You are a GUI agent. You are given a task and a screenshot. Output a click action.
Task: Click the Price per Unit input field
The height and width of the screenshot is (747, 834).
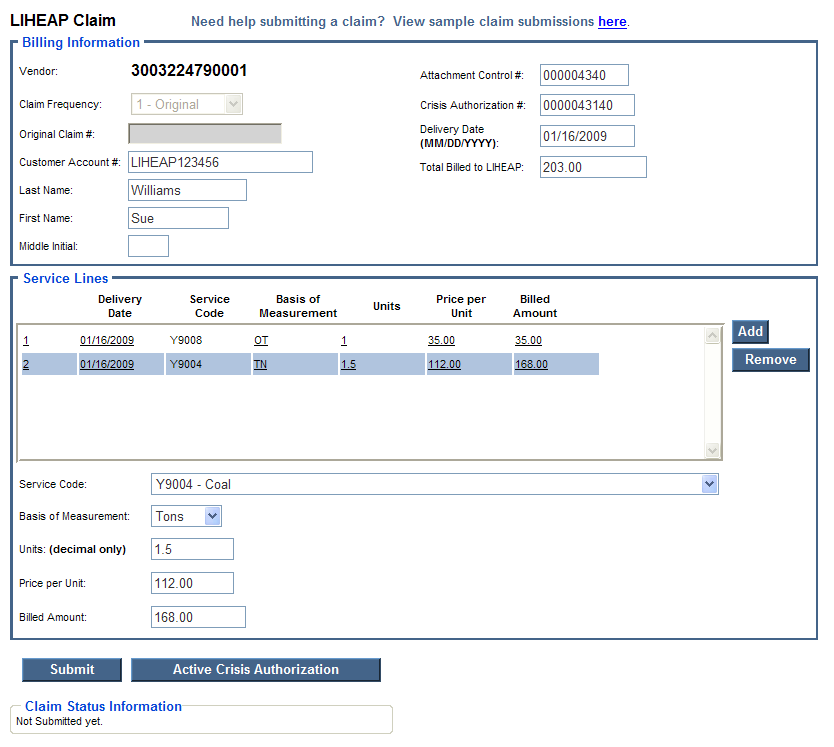coord(192,583)
